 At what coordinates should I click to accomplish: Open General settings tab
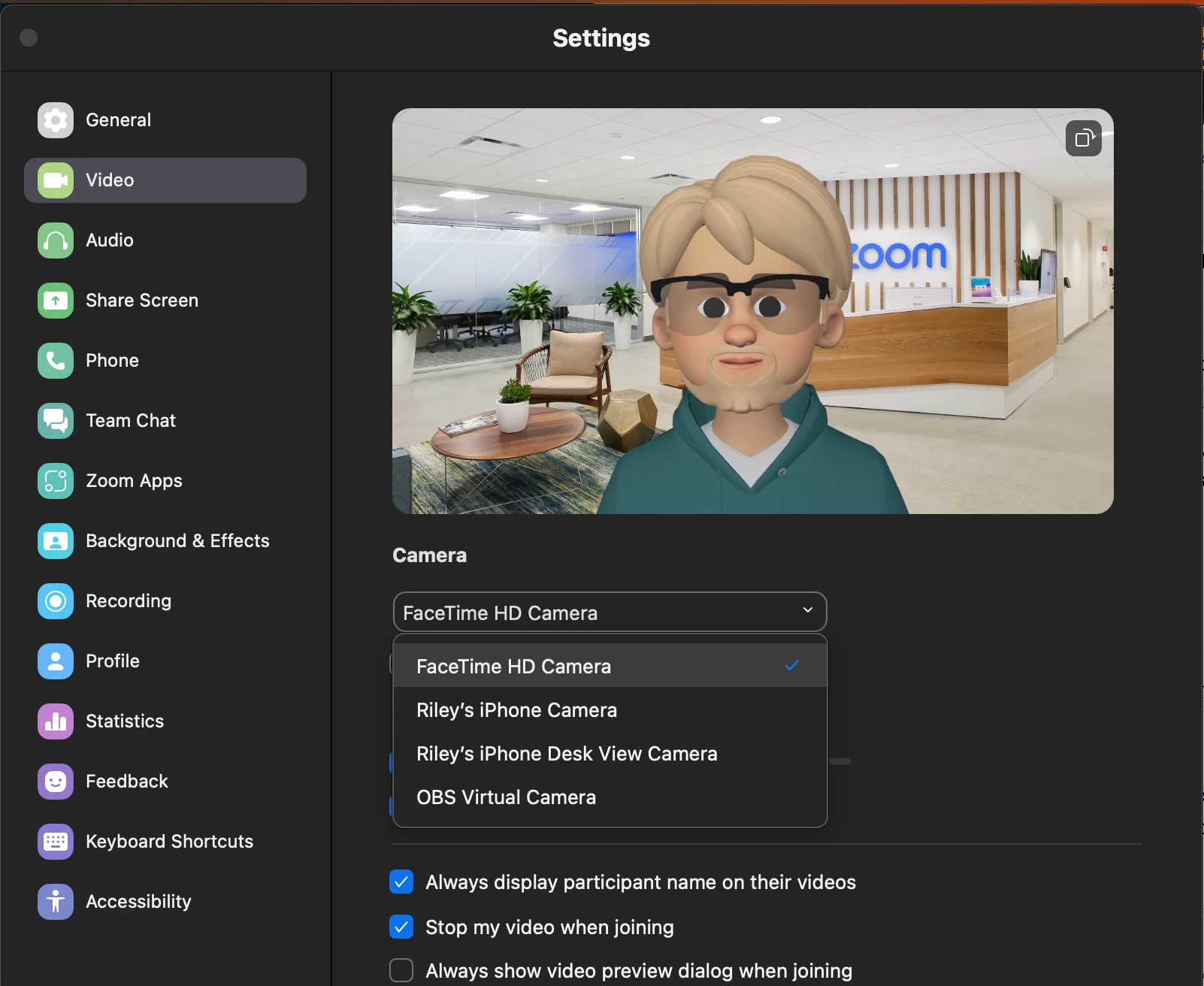(x=165, y=120)
